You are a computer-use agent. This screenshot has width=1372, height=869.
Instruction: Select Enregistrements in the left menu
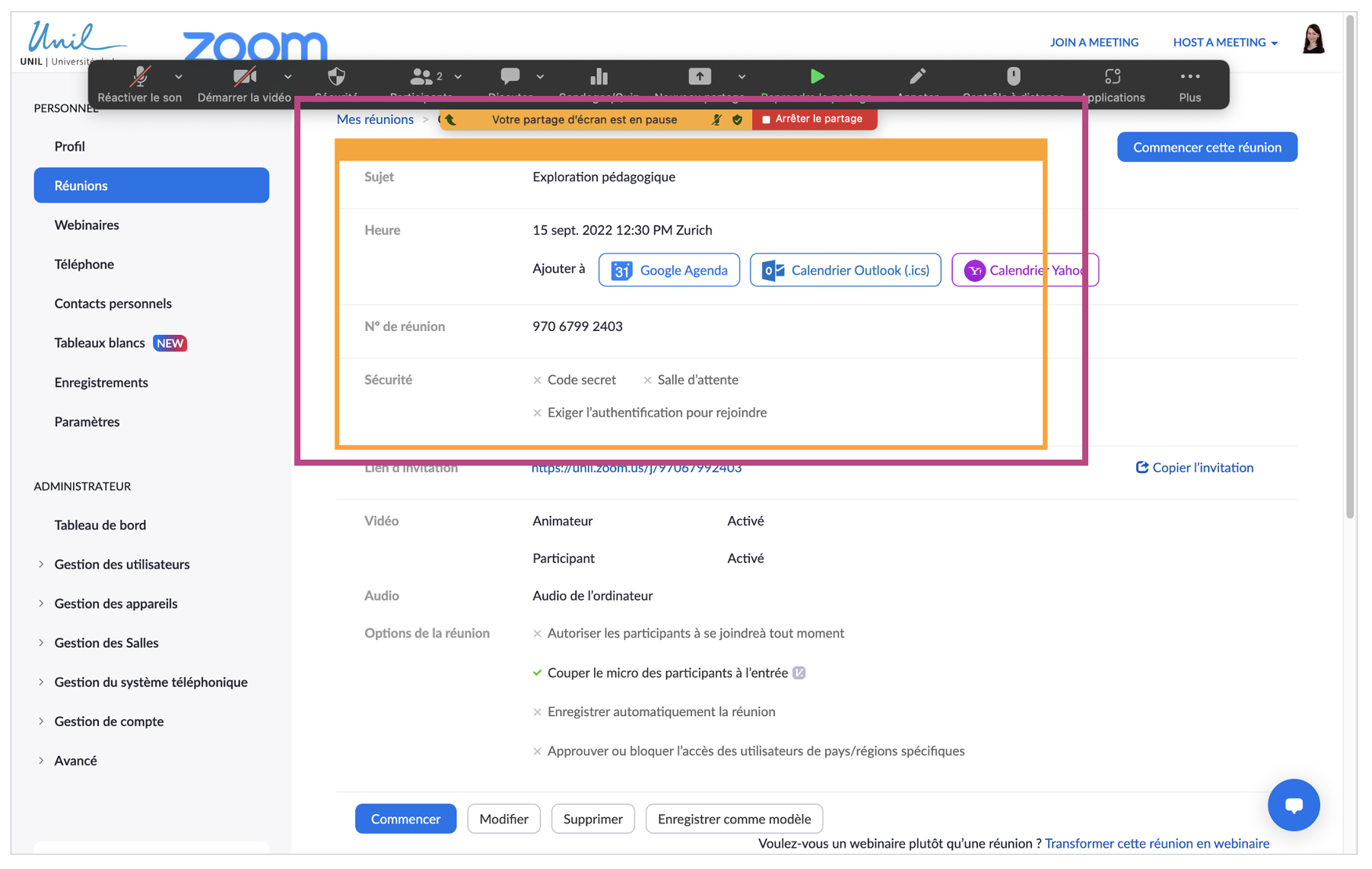click(x=101, y=382)
